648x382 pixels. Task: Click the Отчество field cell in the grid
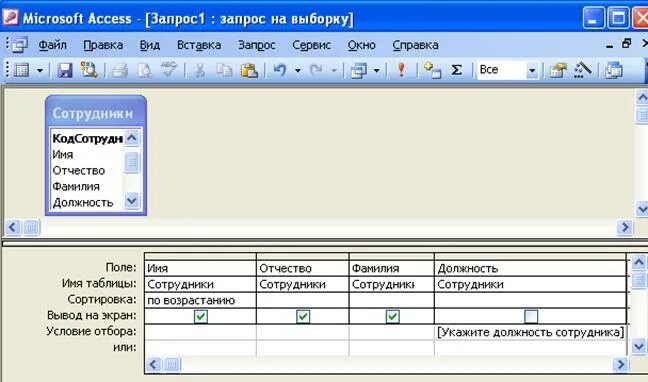(303, 268)
